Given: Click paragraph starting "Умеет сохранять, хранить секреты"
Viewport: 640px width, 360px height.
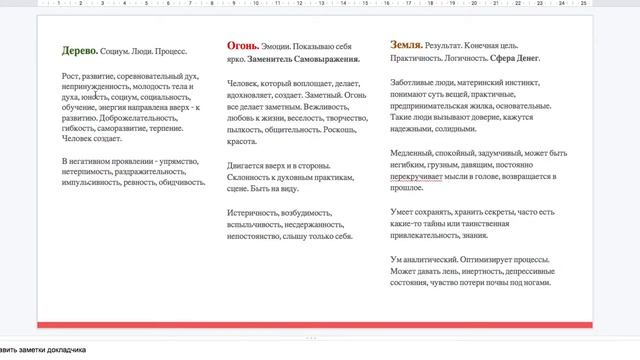Looking at the screenshot, I should pyautogui.click(x=472, y=224).
